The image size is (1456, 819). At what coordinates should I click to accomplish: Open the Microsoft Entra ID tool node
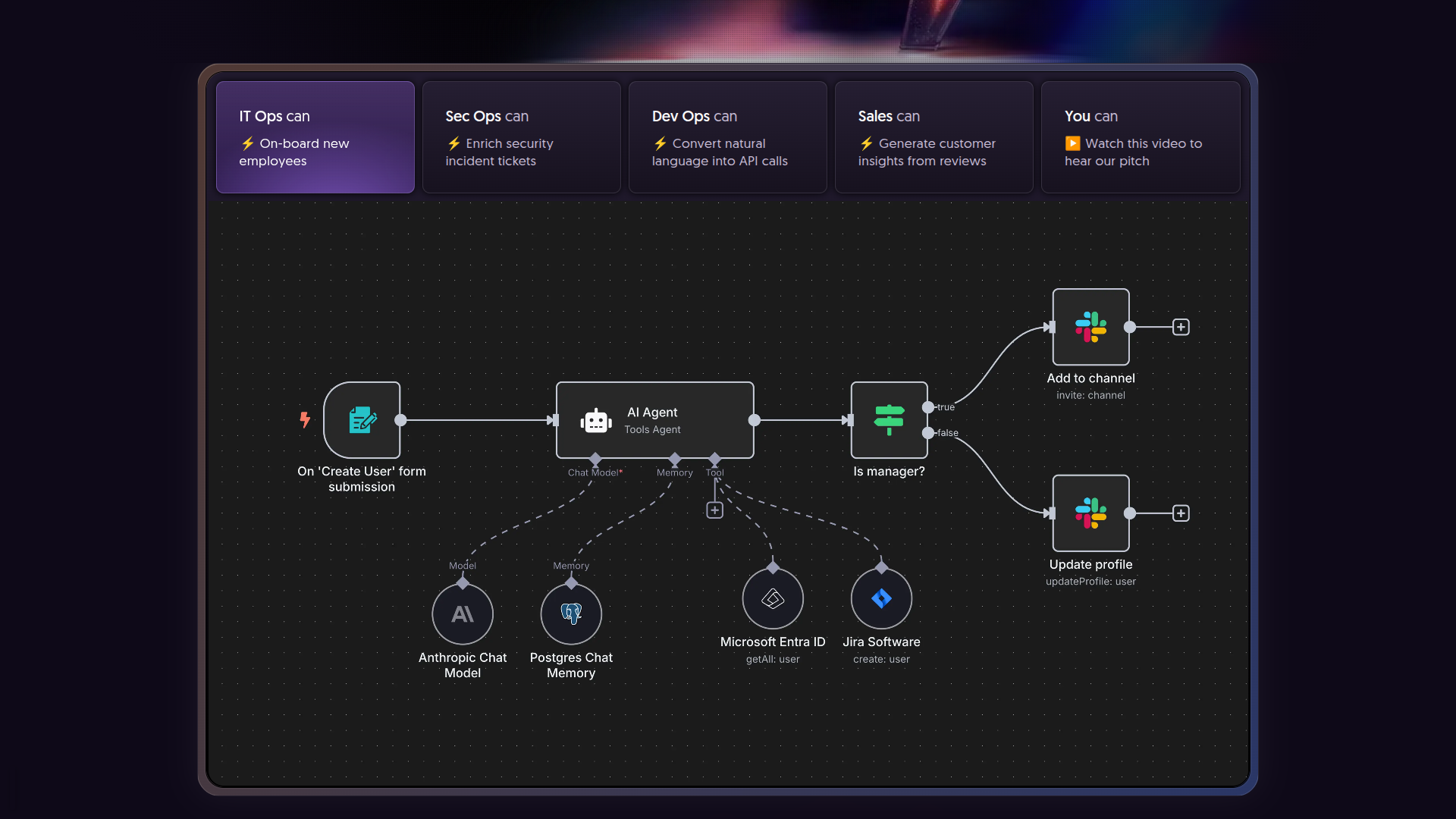point(773,599)
